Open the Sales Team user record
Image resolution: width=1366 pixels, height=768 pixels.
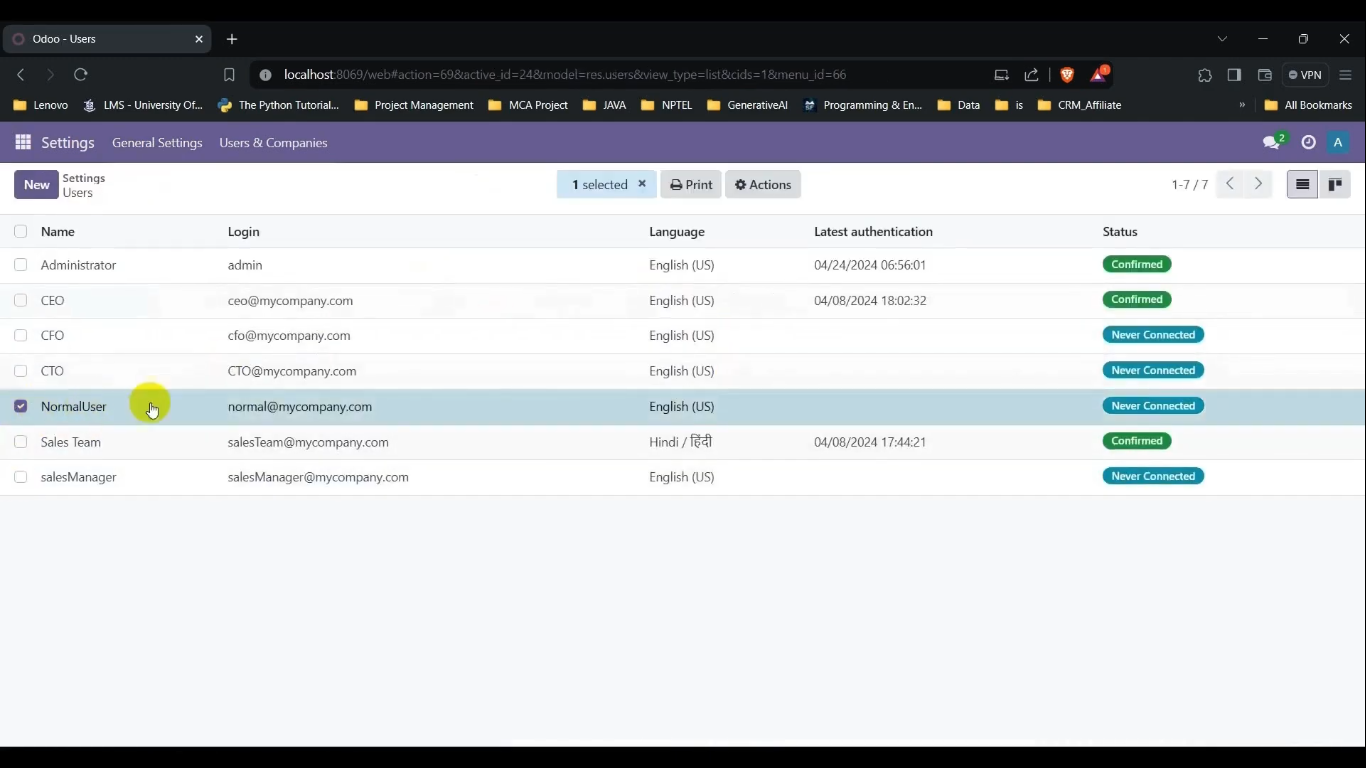[71, 442]
